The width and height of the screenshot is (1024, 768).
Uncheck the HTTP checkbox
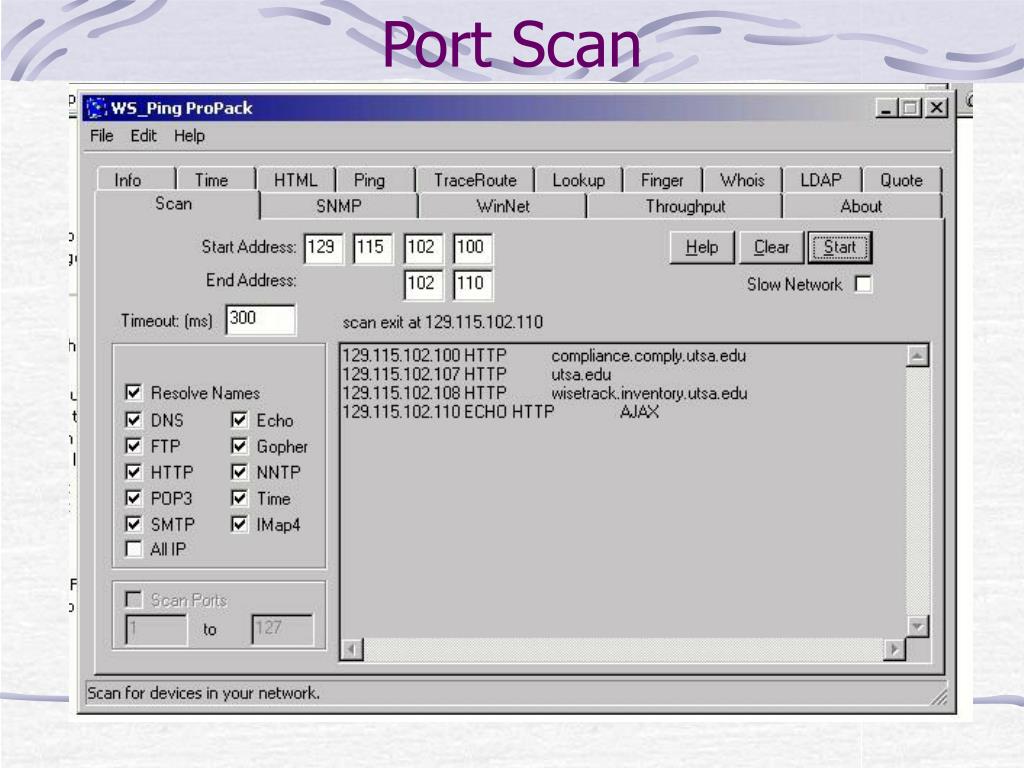coord(133,472)
